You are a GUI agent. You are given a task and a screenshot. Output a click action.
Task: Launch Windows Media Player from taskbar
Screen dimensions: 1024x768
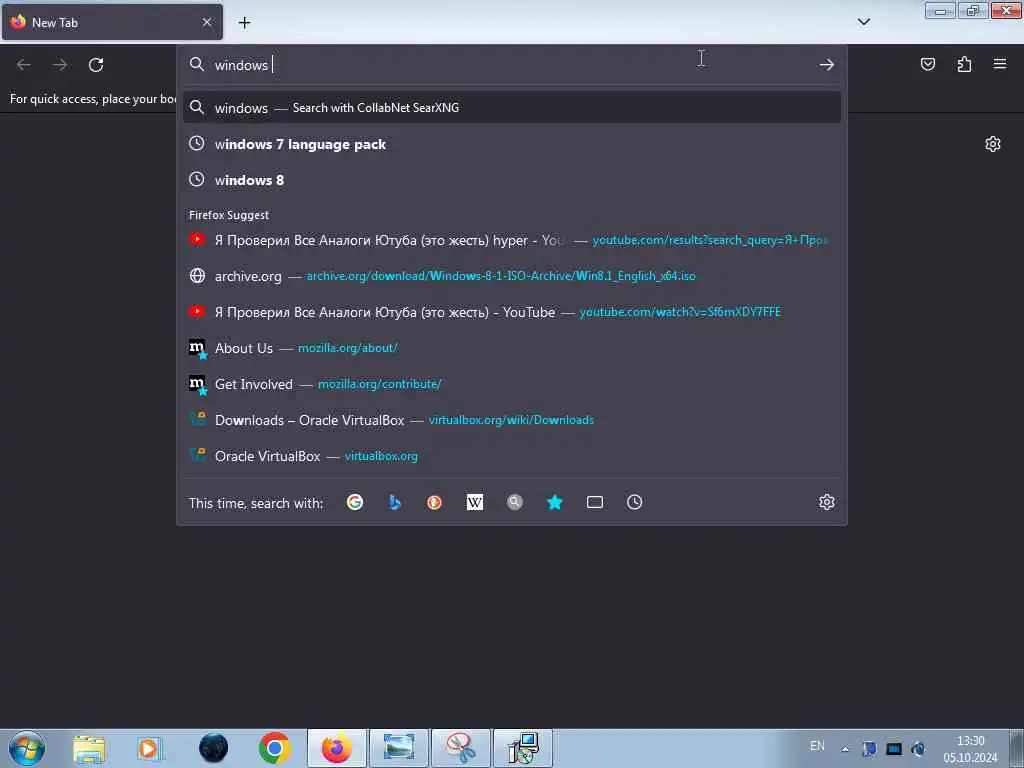(150, 748)
